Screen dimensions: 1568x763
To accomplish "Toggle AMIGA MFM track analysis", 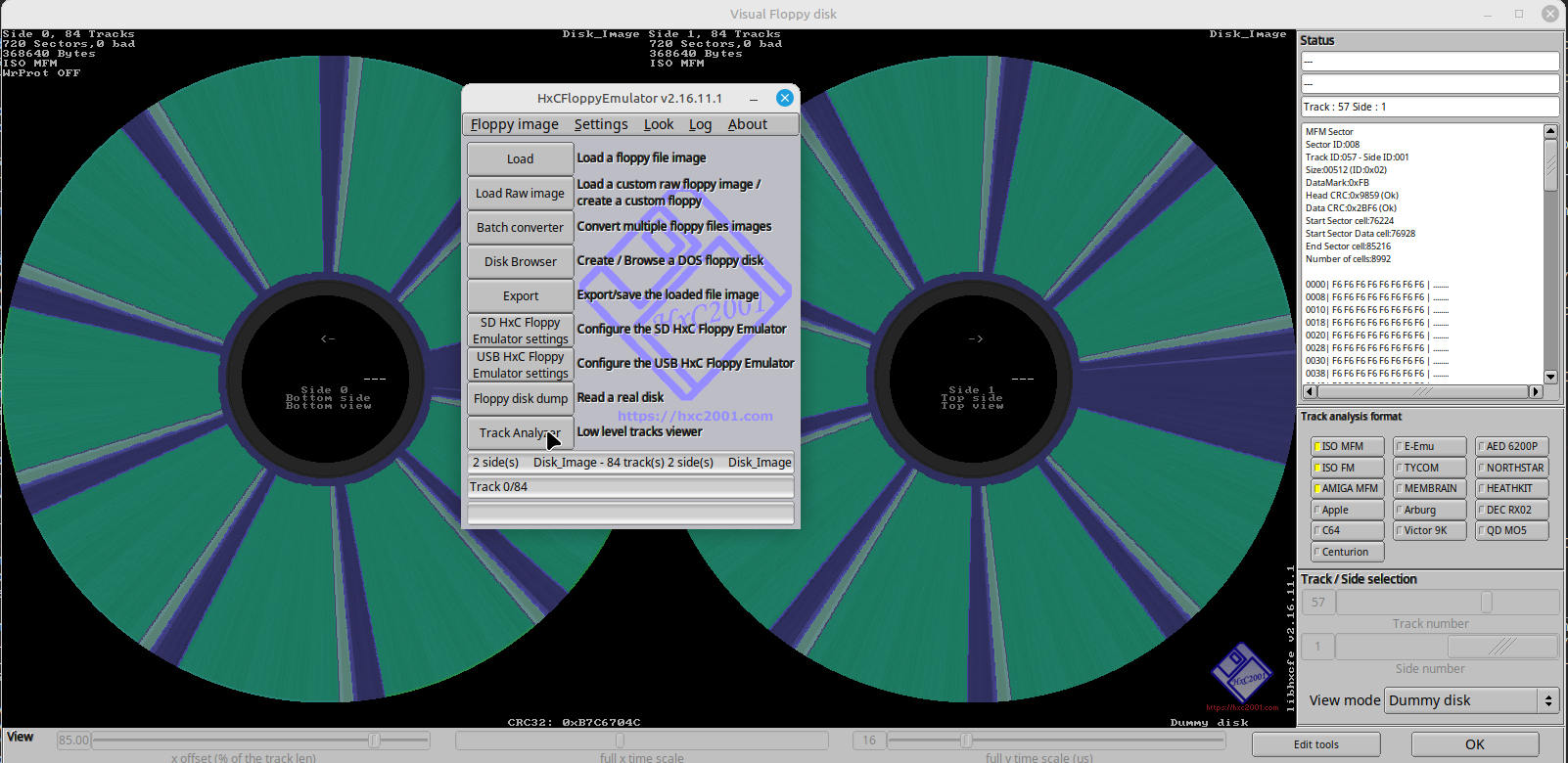I will [x=1348, y=488].
